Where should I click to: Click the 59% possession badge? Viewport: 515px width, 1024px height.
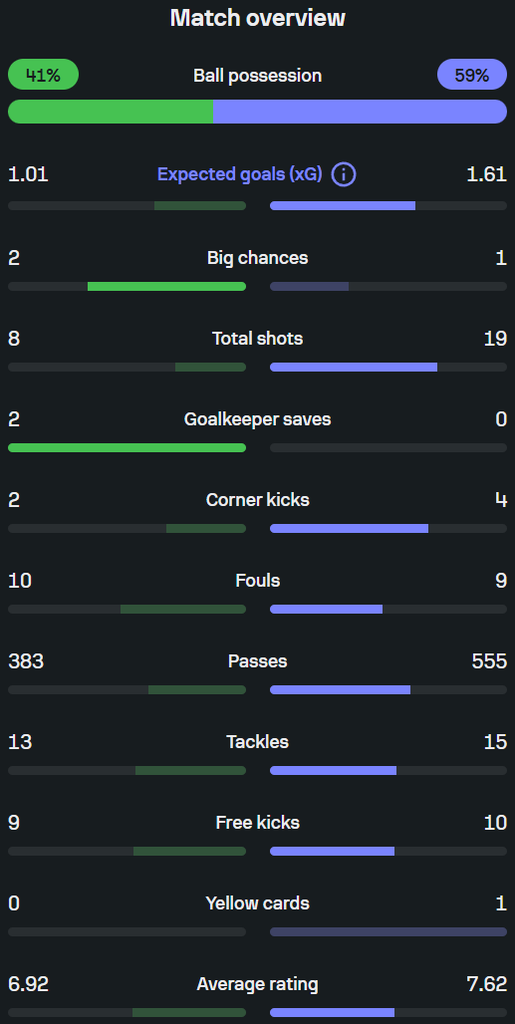(x=472, y=74)
